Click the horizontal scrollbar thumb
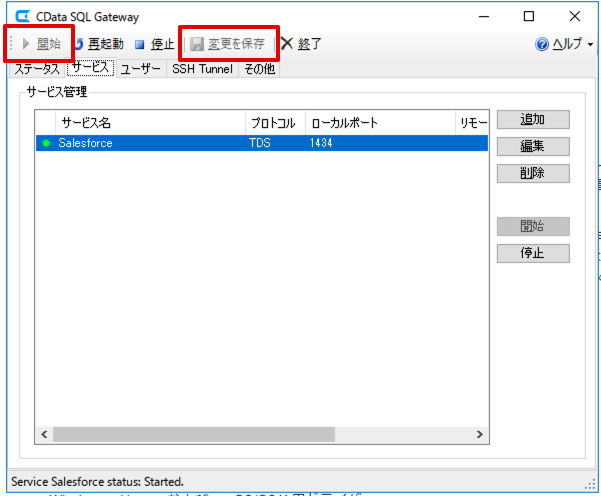The height and width of the screenshot is (496, 601). (194, 434)
